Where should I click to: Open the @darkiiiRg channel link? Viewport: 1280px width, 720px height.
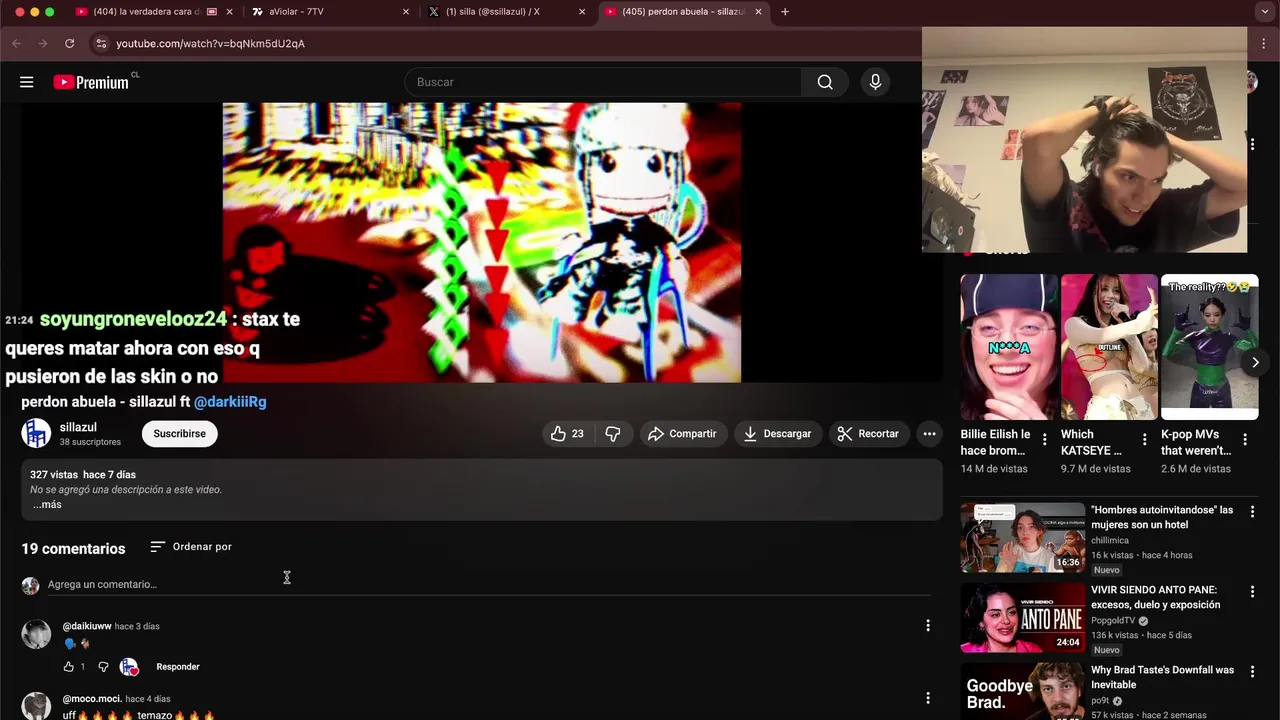[x=230, y=402]
